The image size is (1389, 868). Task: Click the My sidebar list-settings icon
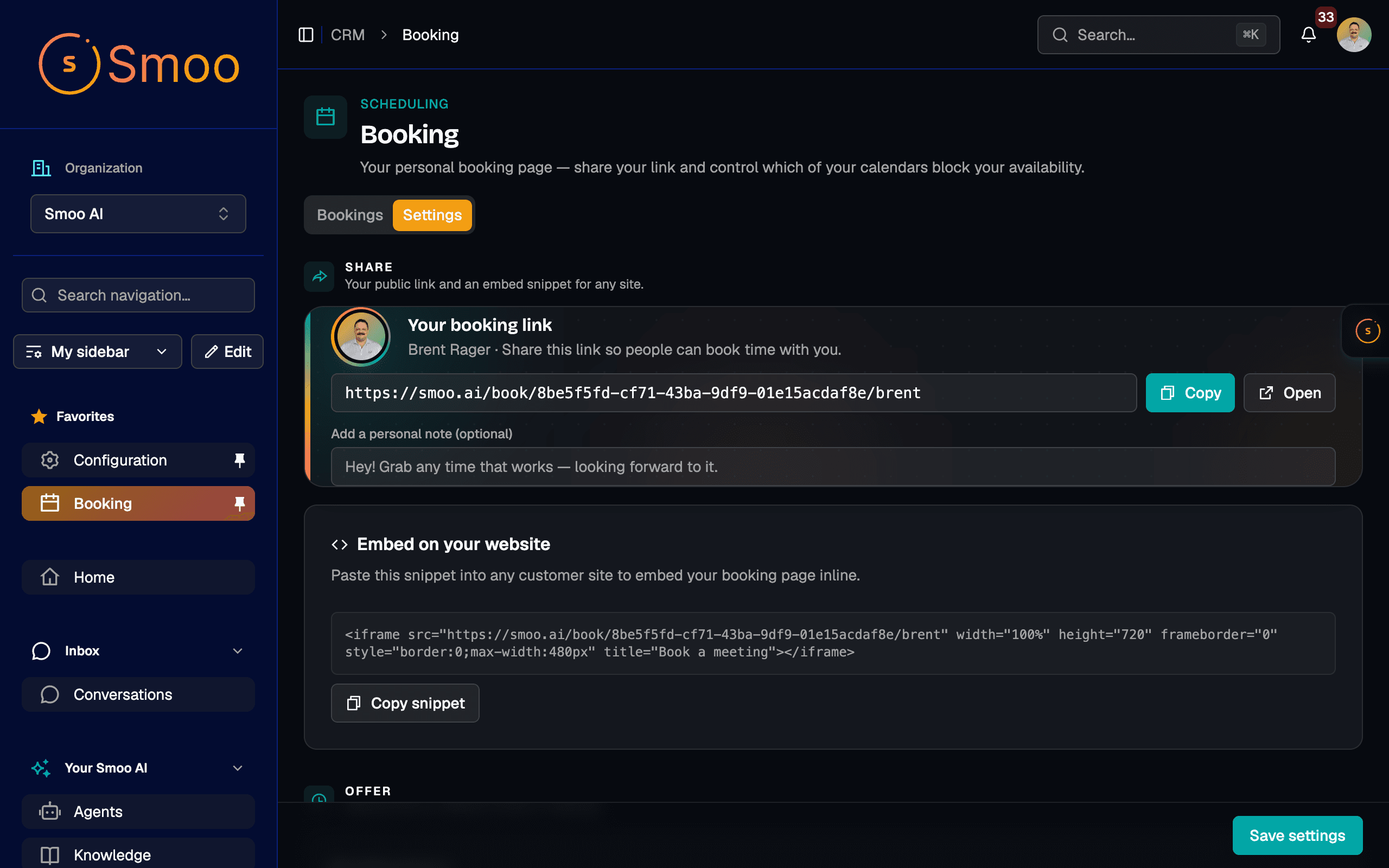tap(34, 352)
